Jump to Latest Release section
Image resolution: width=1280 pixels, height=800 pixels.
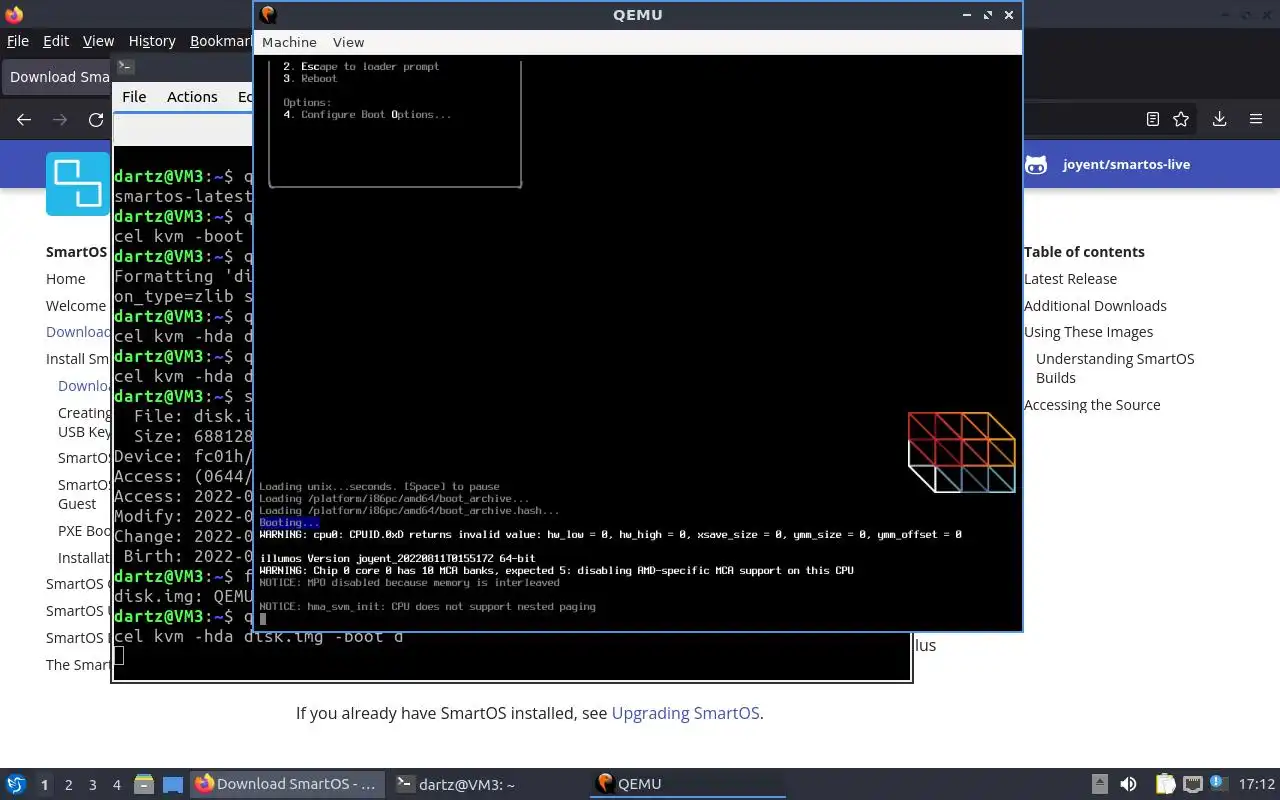tap(1070, 279)
